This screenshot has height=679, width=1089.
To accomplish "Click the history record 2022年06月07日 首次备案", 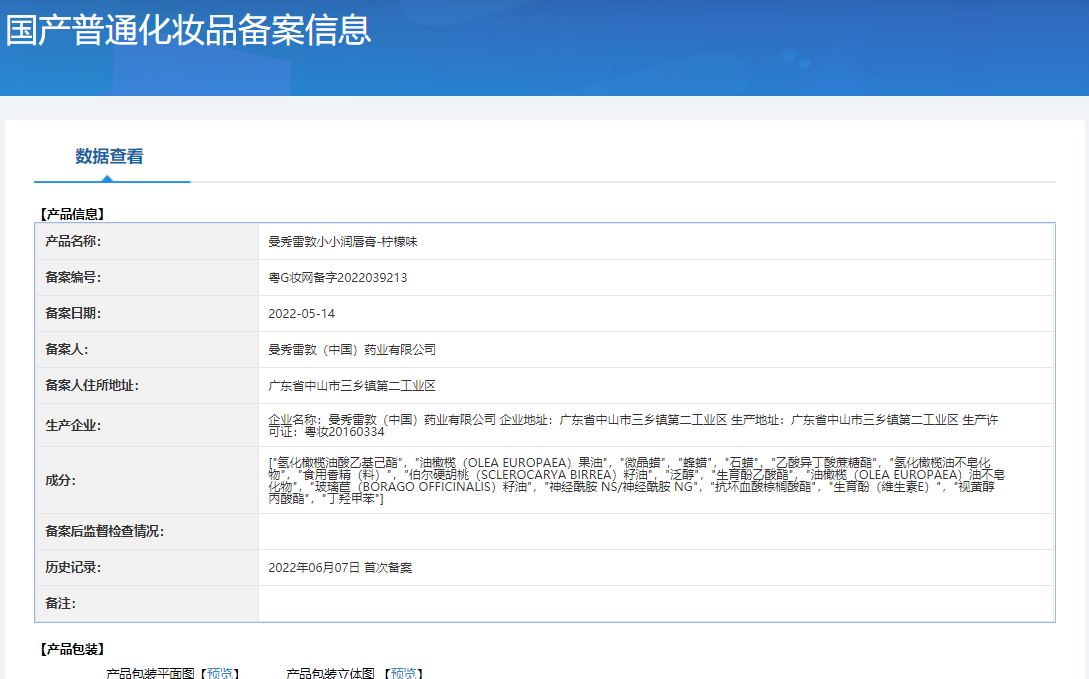I will pos(340,568).
